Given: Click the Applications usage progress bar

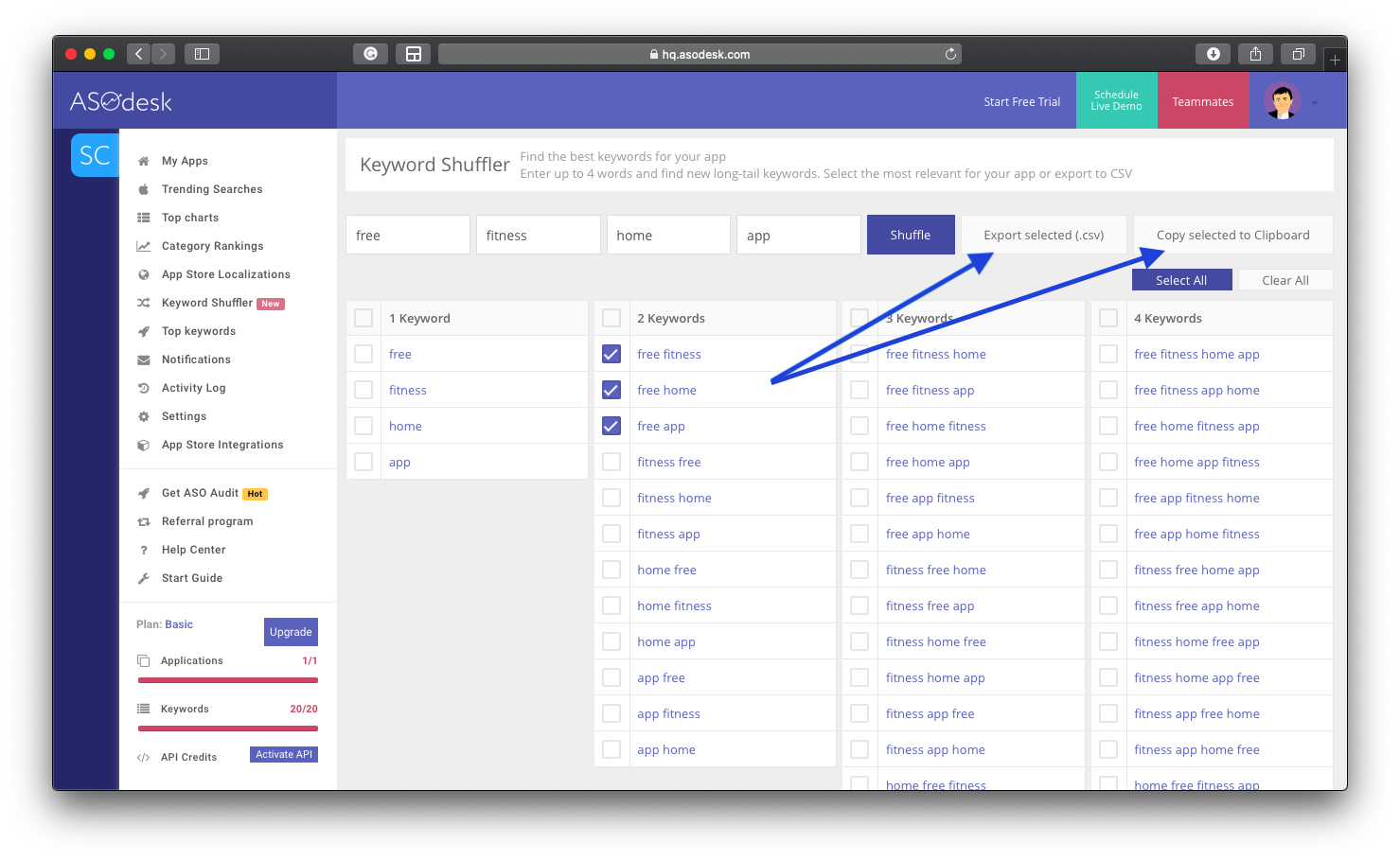Looking at the screenshot, I should pyautogui.click(x=228, y=680).
